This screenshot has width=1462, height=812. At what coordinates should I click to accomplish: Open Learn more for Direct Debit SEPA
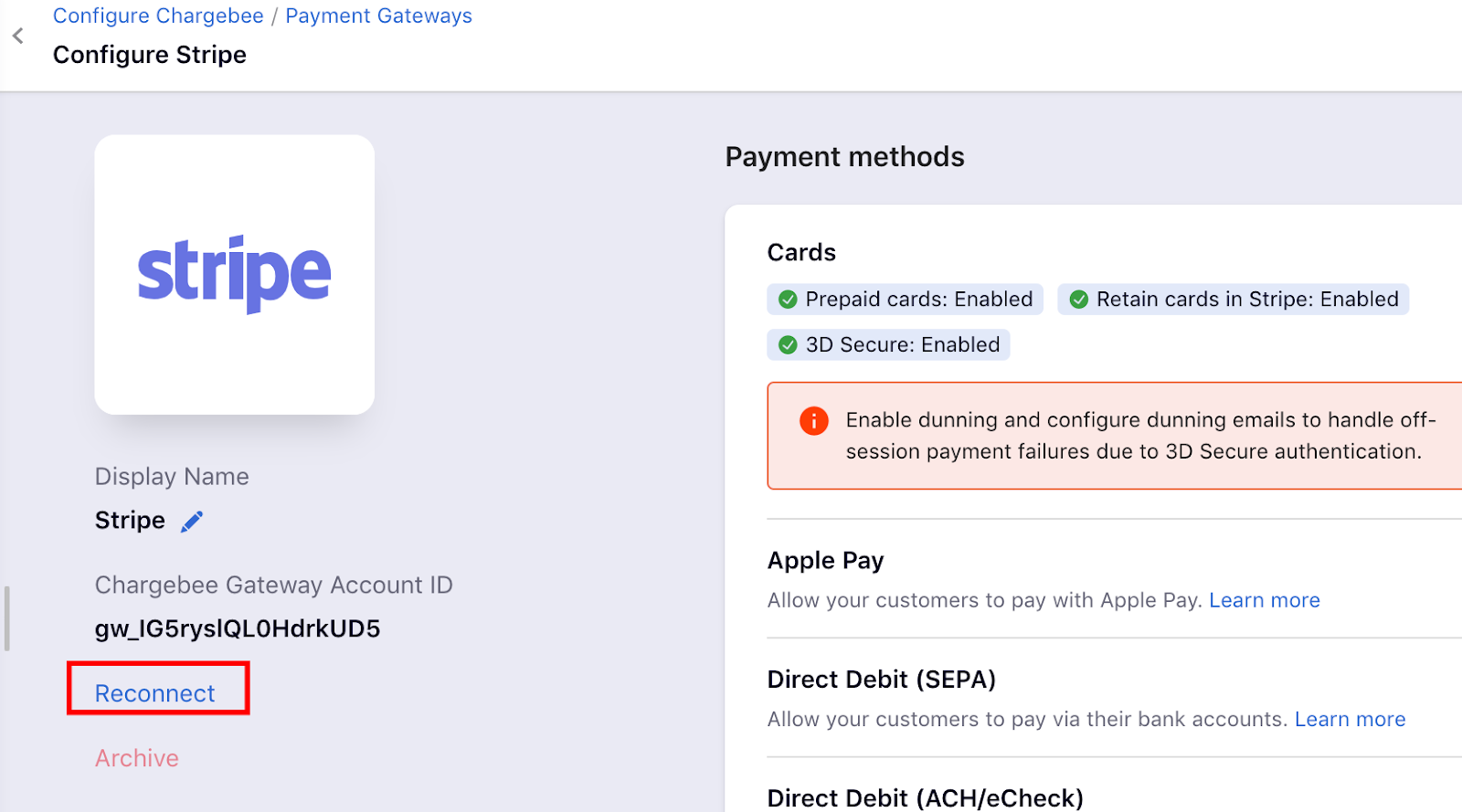[x=1350, y=720]
